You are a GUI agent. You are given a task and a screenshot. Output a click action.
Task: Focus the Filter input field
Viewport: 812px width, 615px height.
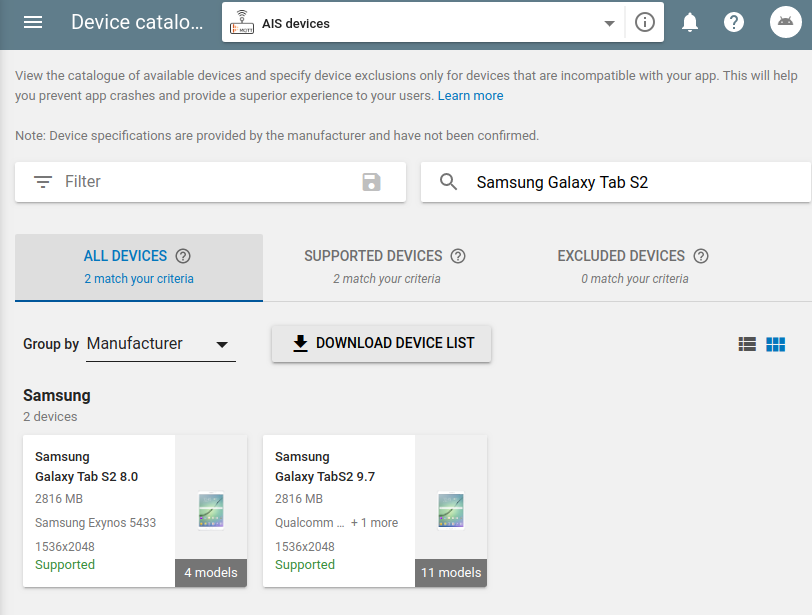point(210,182)
